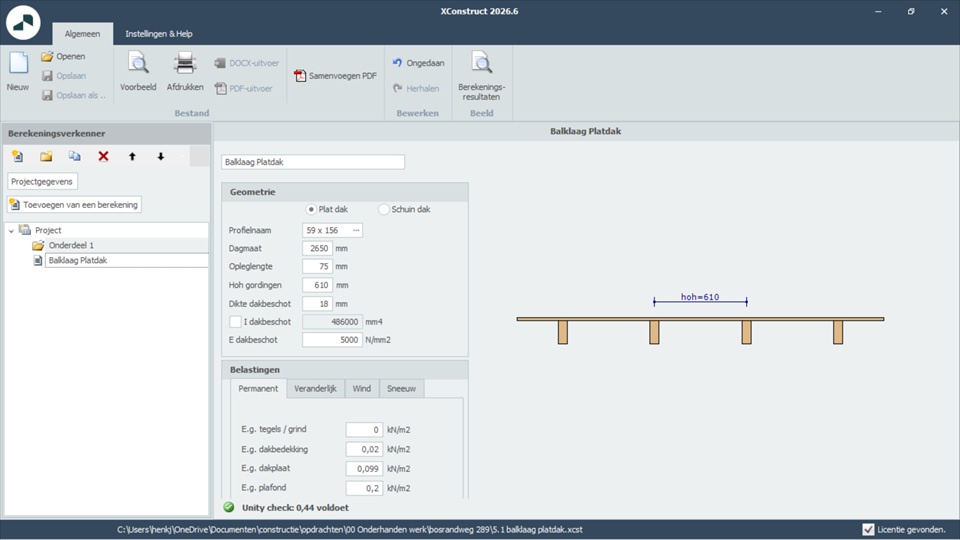The image size is (960, 540).
Task: Select Onderdeel 1 folder in tree
Action: pos(70,245)
